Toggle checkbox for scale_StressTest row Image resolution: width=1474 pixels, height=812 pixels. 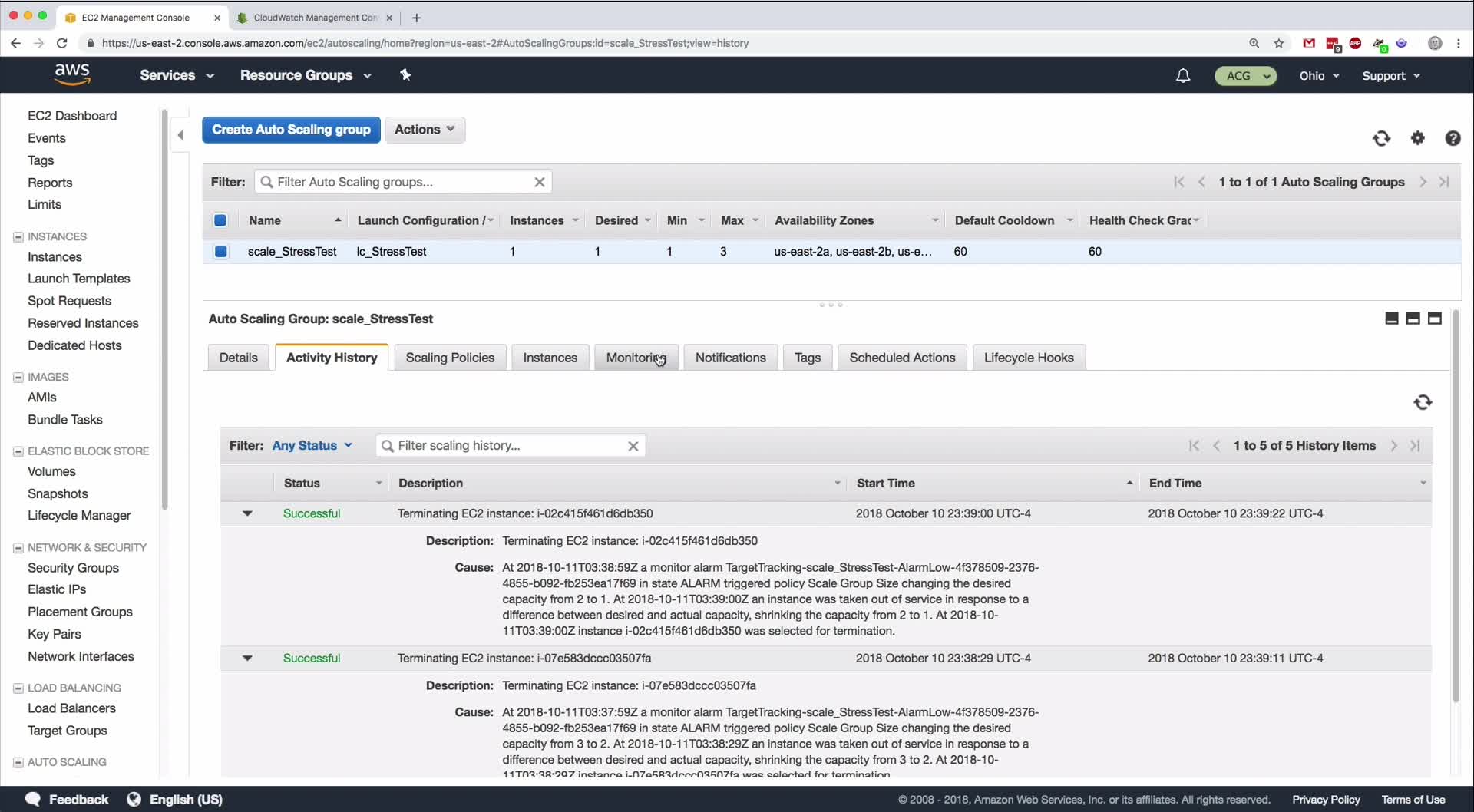221,251
